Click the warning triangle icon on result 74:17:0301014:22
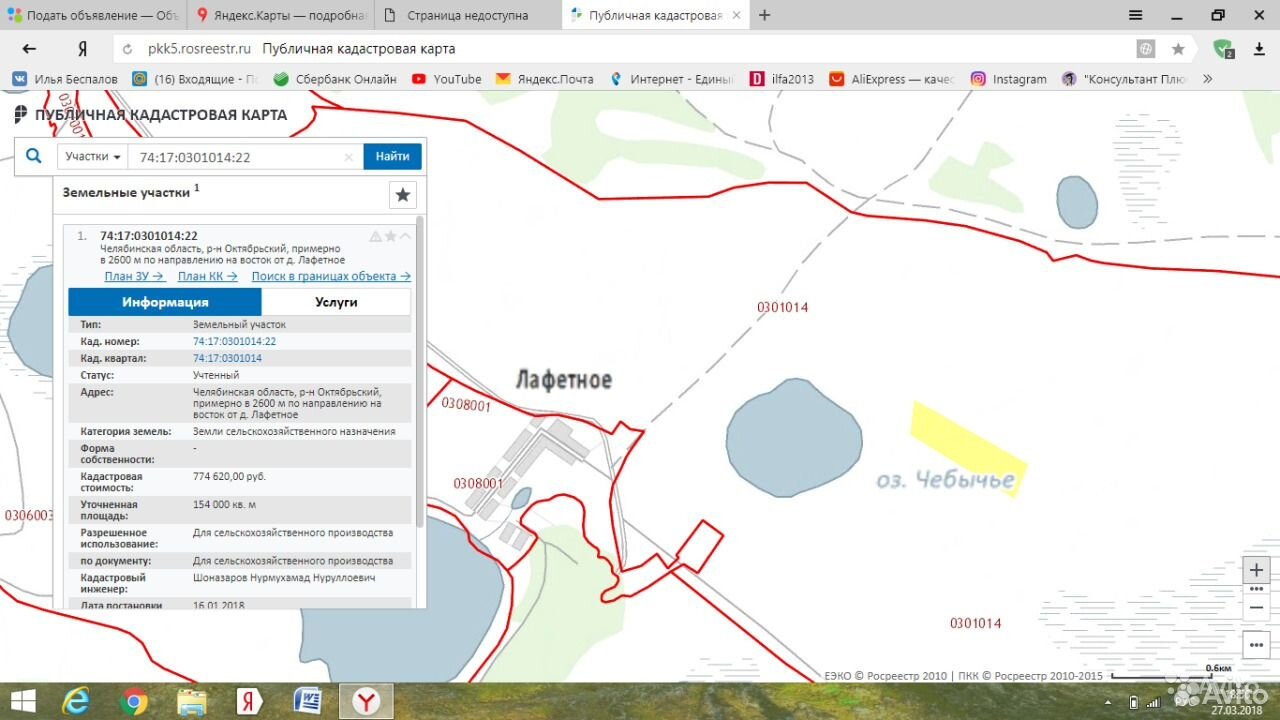This screenshot has height=720, width=1280. point(376,237)
